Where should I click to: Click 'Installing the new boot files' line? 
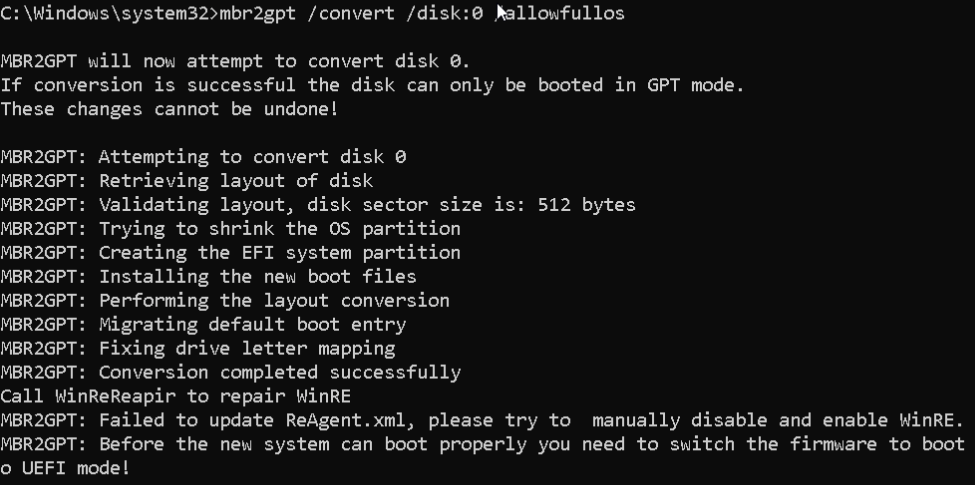pyautogui.click(x=258, y=276)
